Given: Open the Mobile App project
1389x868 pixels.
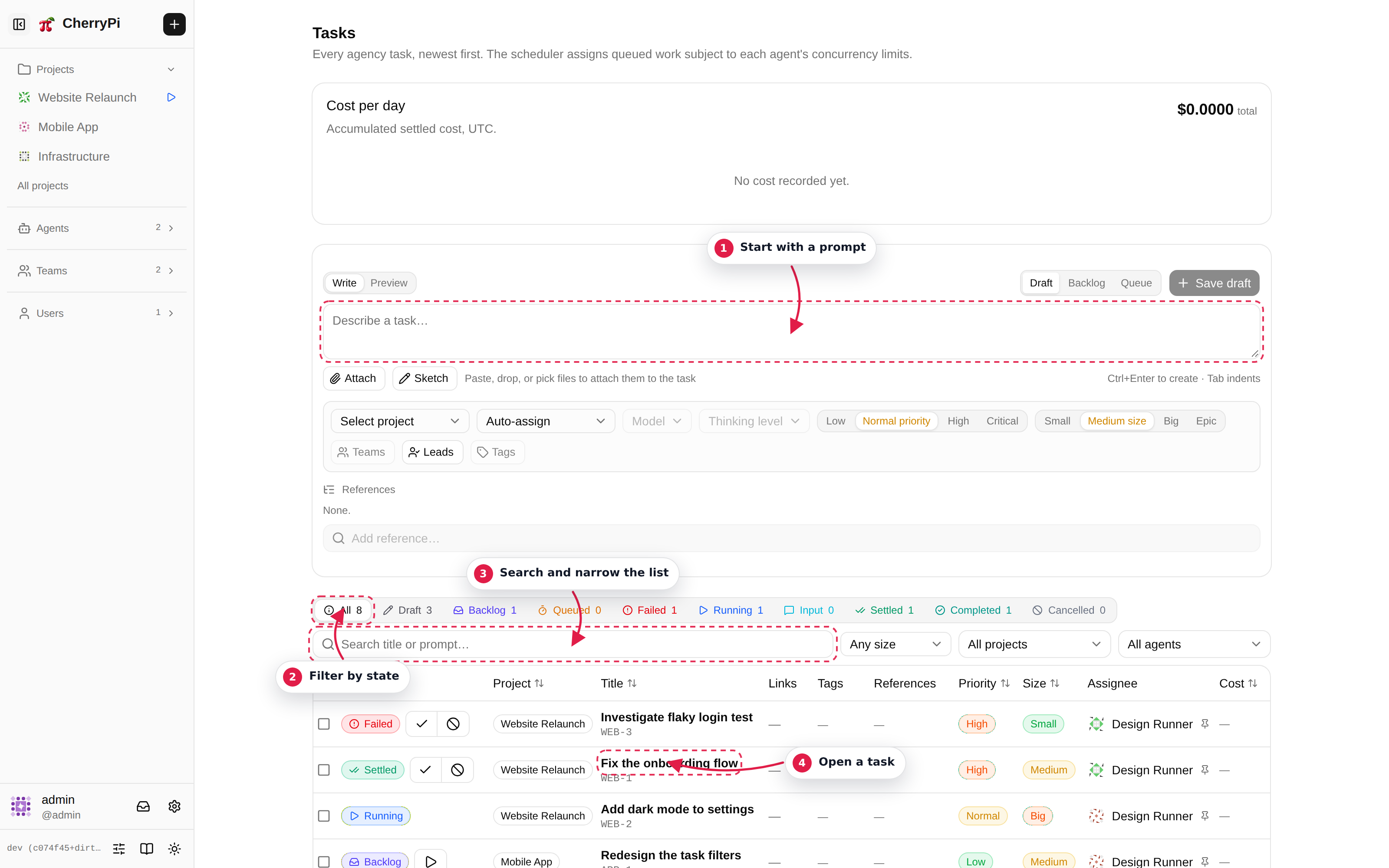Looking at the screenshot, I should (68, 127).
